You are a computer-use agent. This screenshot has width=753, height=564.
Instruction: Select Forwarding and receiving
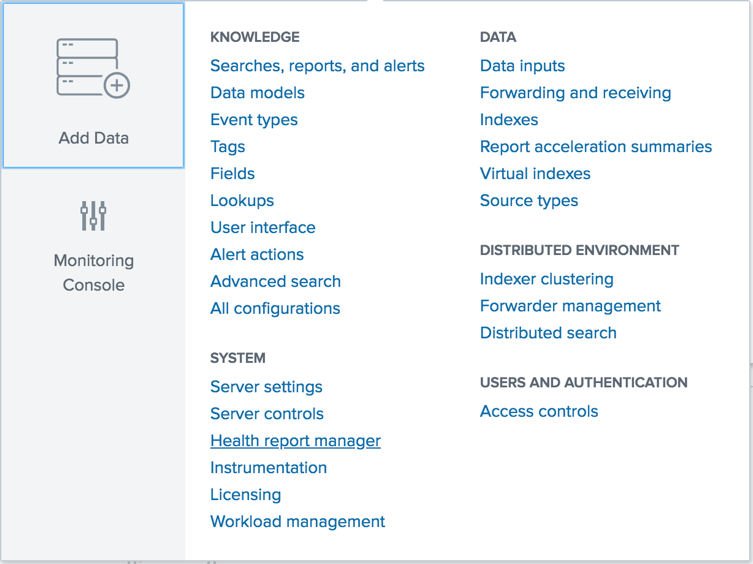point(576,93)
